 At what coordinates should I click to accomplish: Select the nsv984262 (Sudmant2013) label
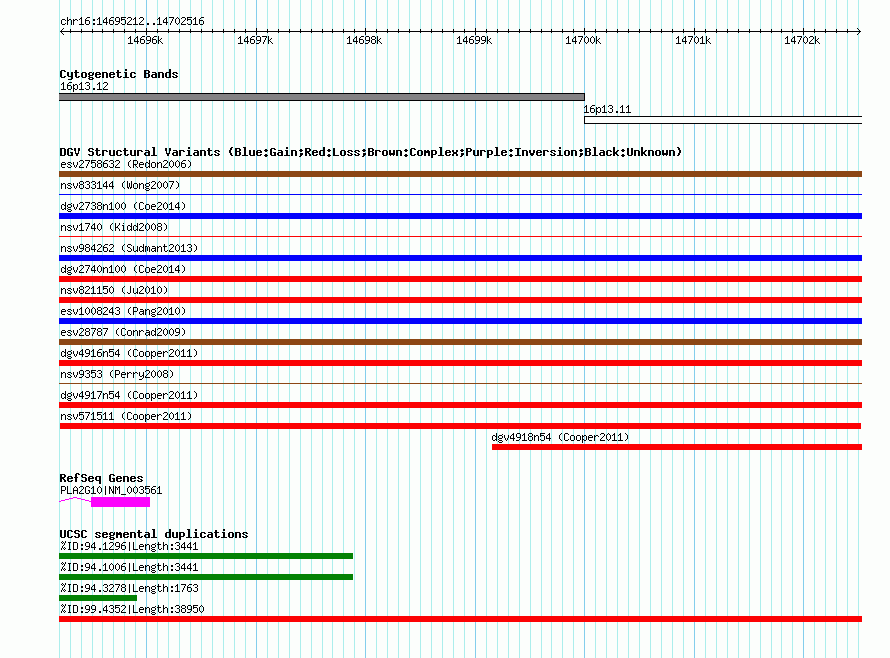click(x=129, y=248)
